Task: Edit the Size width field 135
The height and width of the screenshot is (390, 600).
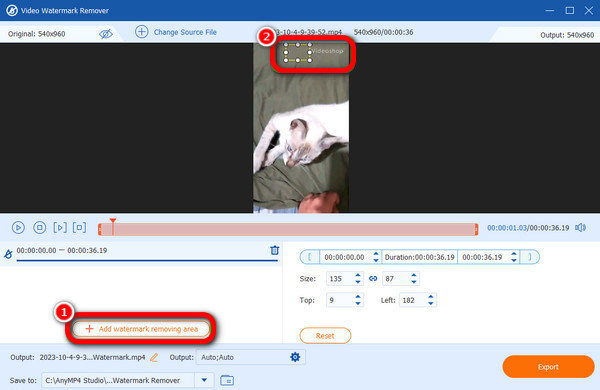Action: [339, 279]
